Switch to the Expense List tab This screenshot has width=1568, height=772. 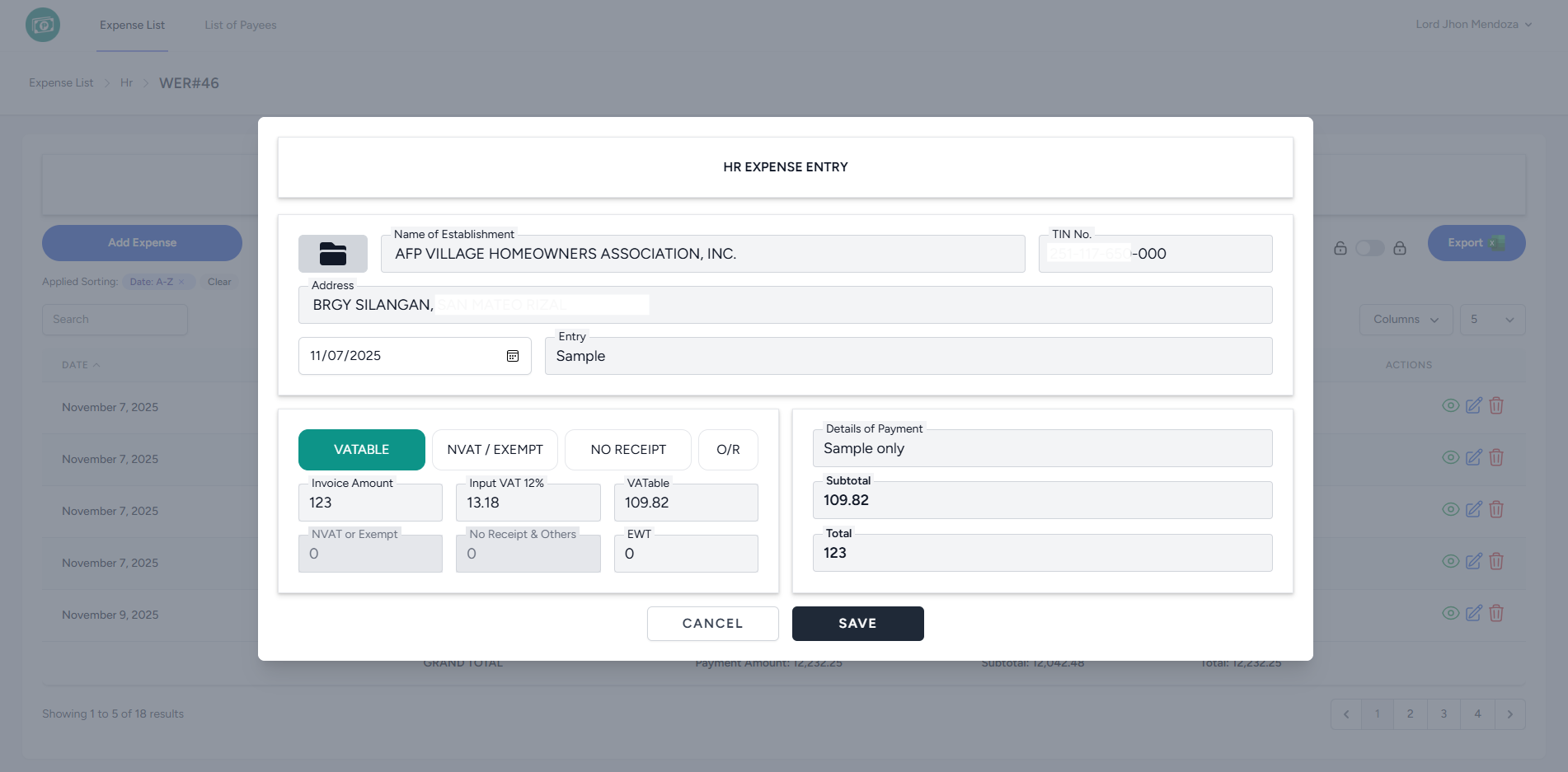(132, 26)
